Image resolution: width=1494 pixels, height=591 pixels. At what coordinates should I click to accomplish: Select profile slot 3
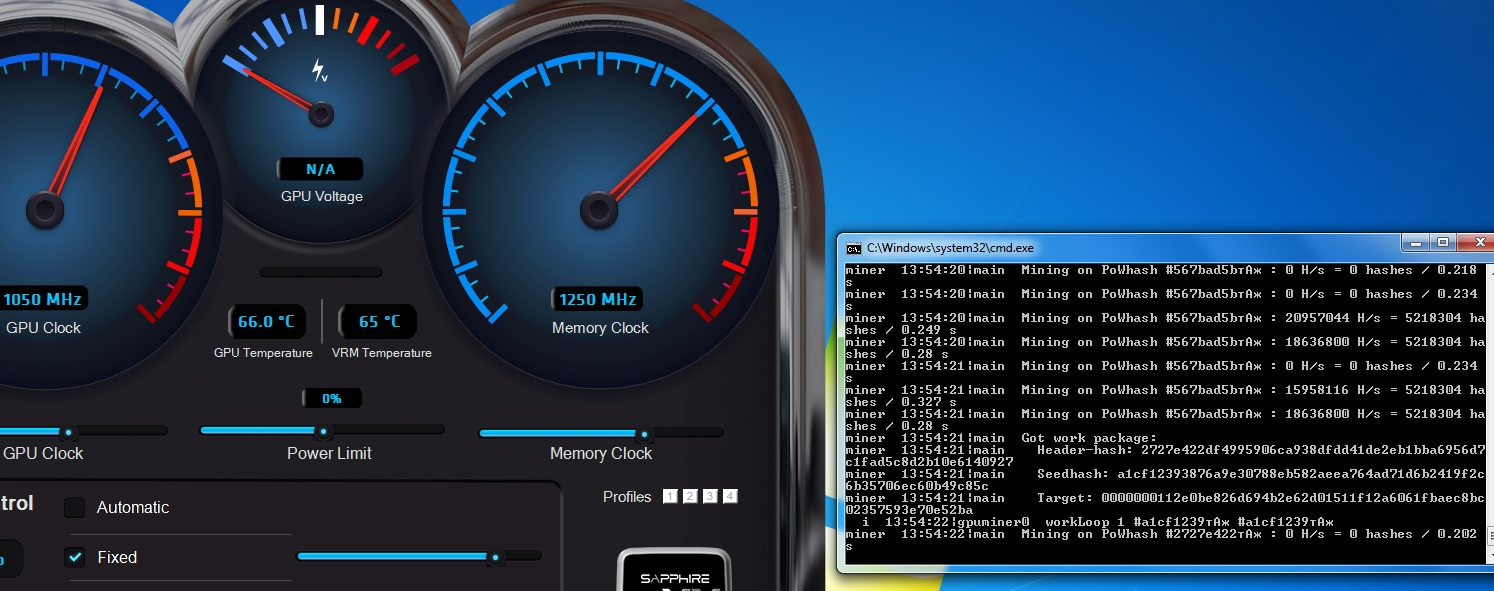point(710,497)
